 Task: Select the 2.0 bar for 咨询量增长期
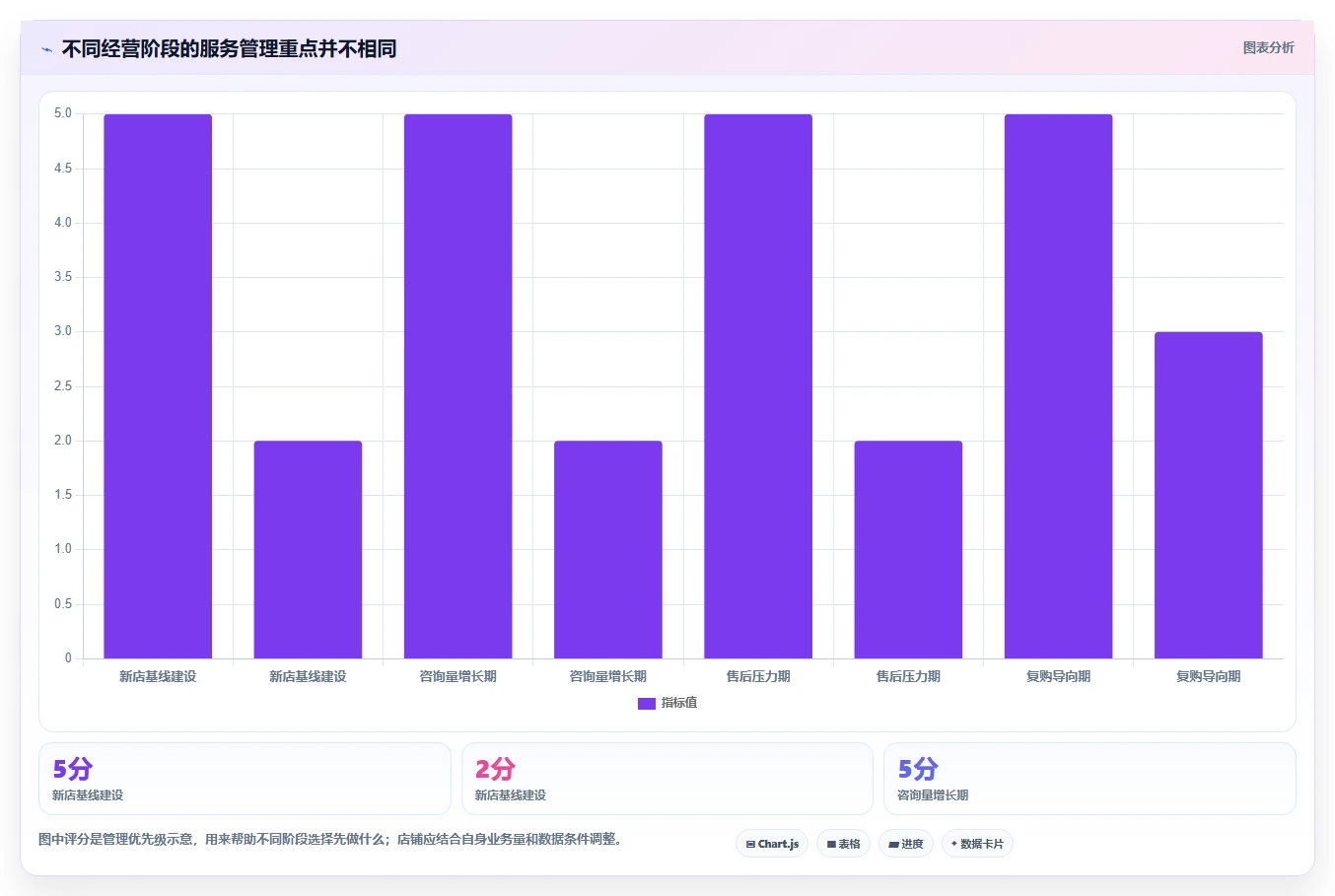click(x=608, y=550)
